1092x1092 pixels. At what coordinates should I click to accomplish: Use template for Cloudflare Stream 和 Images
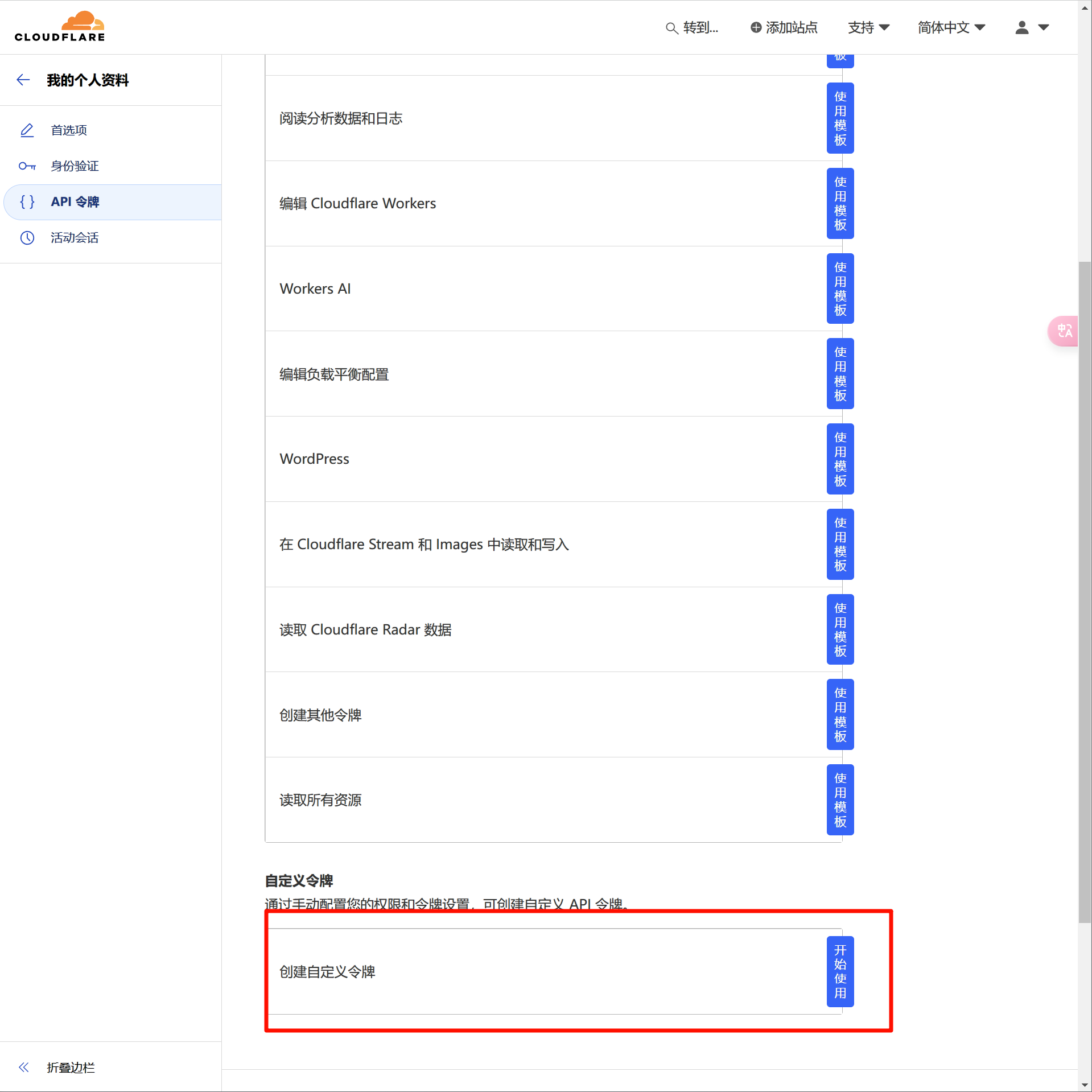click(840, 545)
